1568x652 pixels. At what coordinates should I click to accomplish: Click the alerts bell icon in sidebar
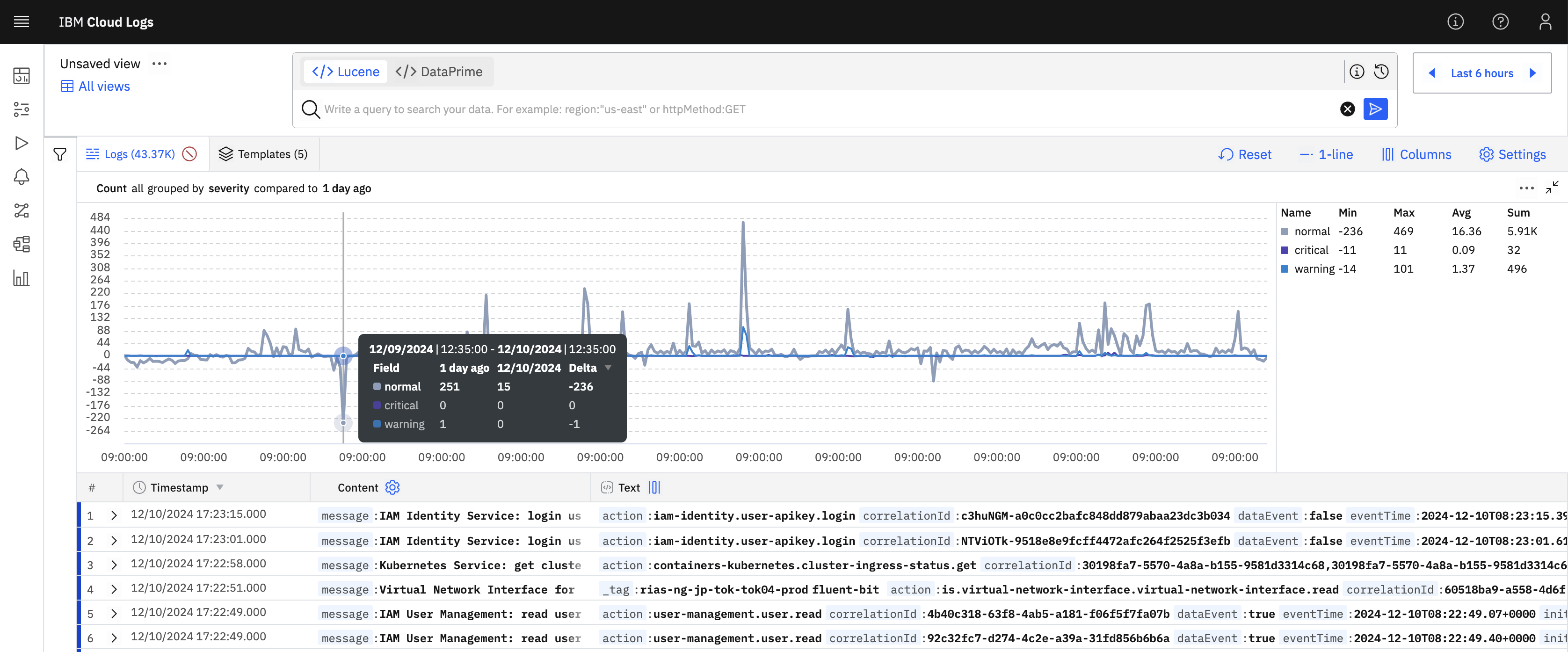click(22, 177)
